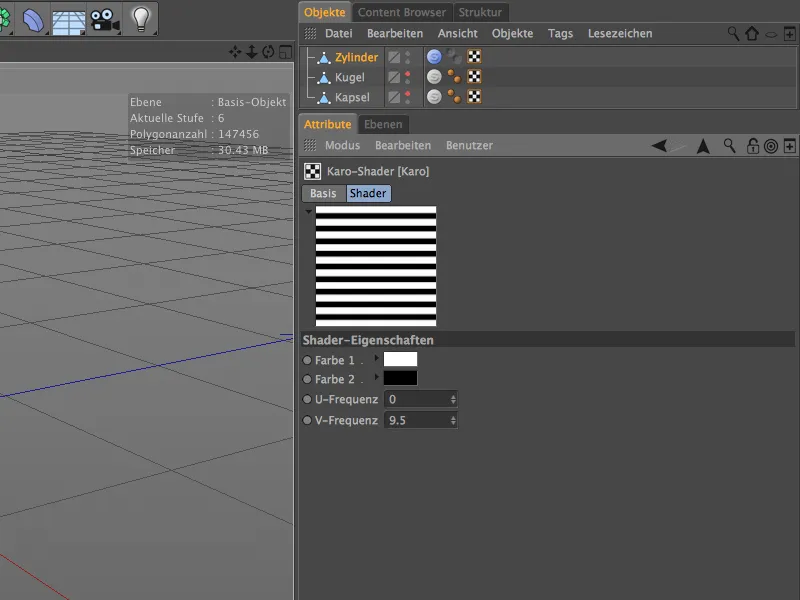Select Kapsel's checkerboard texture tag
Viewport: 800px width, 600px height.
[474, 96]
